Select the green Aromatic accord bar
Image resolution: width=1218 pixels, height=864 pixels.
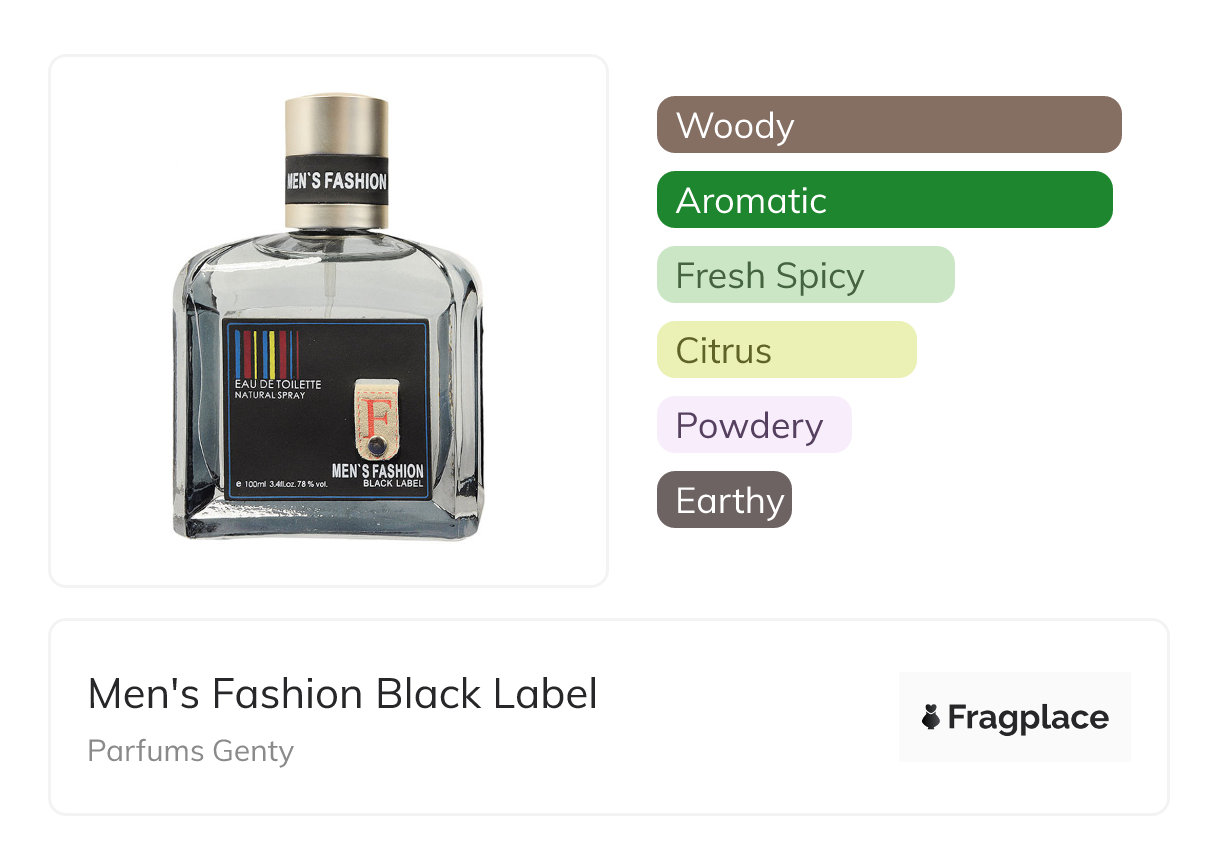884,200
